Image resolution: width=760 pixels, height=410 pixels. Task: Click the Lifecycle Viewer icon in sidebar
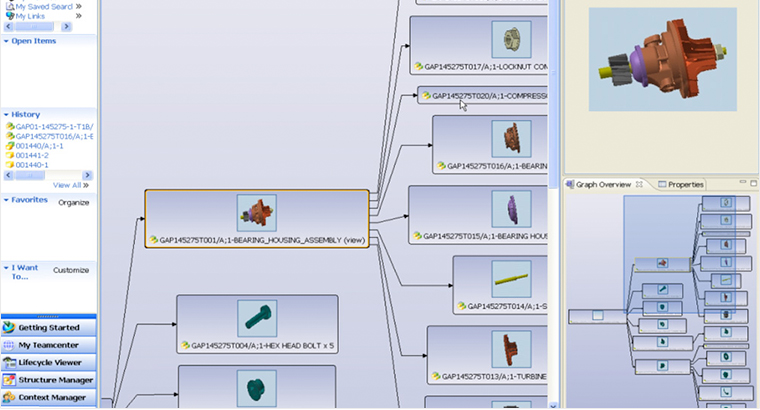pos(10,362)
